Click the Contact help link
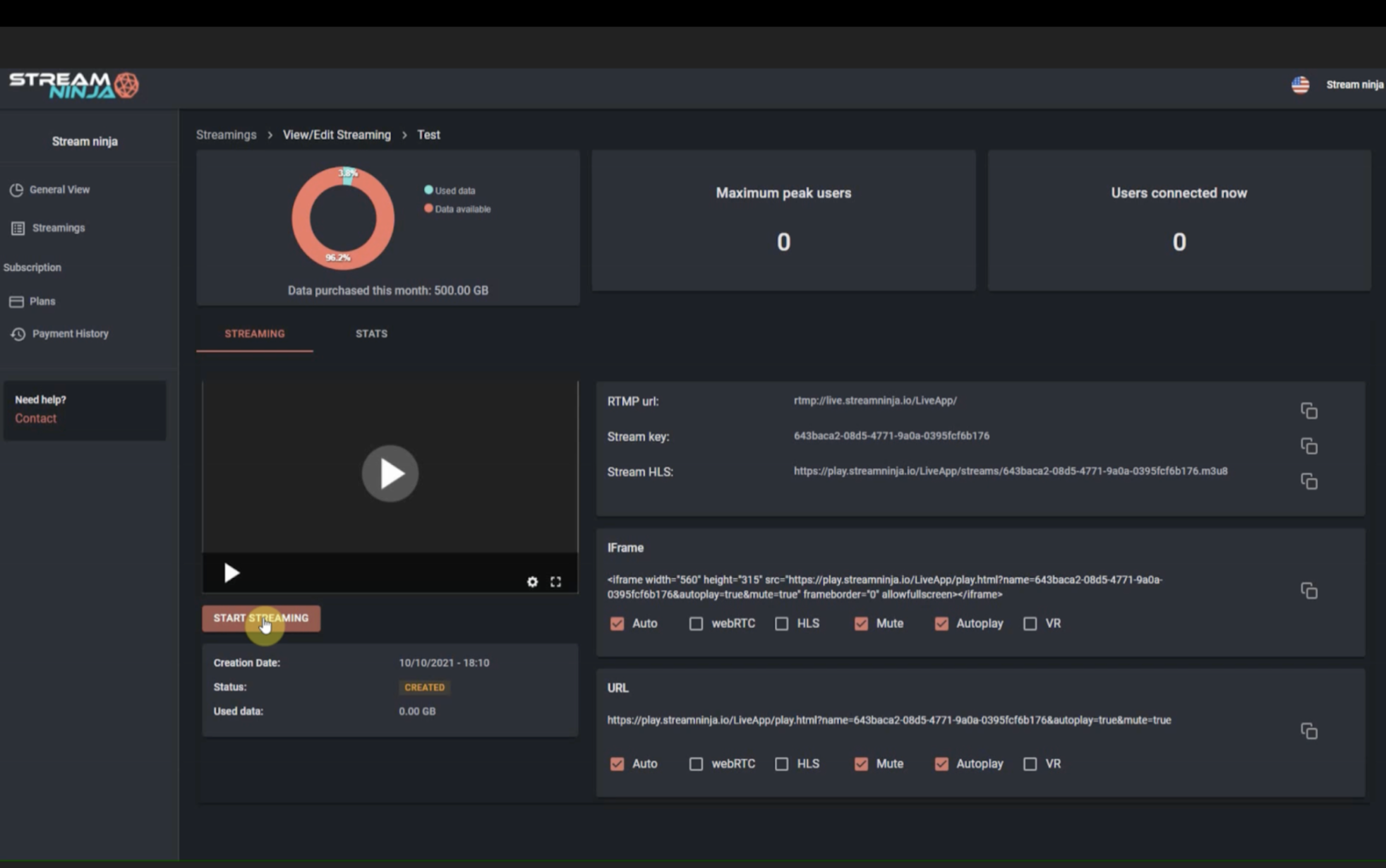The width and height of the screenshot is (1386, 868). point(35,418)
